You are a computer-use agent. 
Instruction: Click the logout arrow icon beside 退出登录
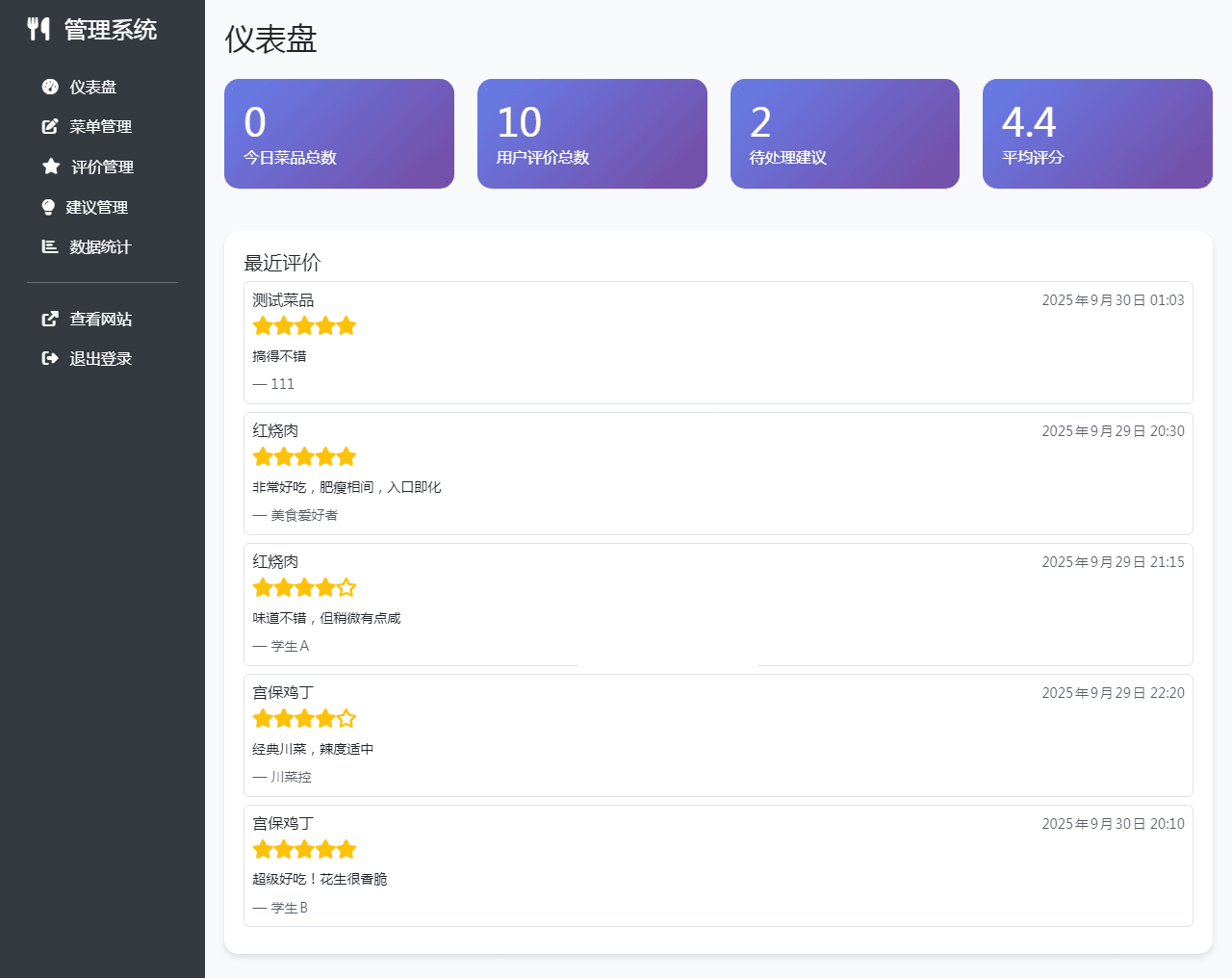(49, 357)
